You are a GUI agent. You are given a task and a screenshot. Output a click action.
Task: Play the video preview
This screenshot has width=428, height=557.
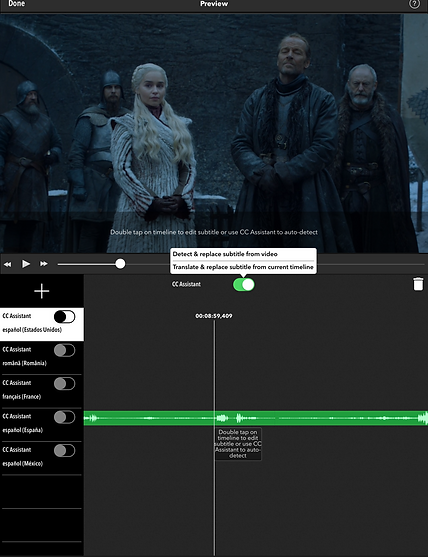[26, 264]
